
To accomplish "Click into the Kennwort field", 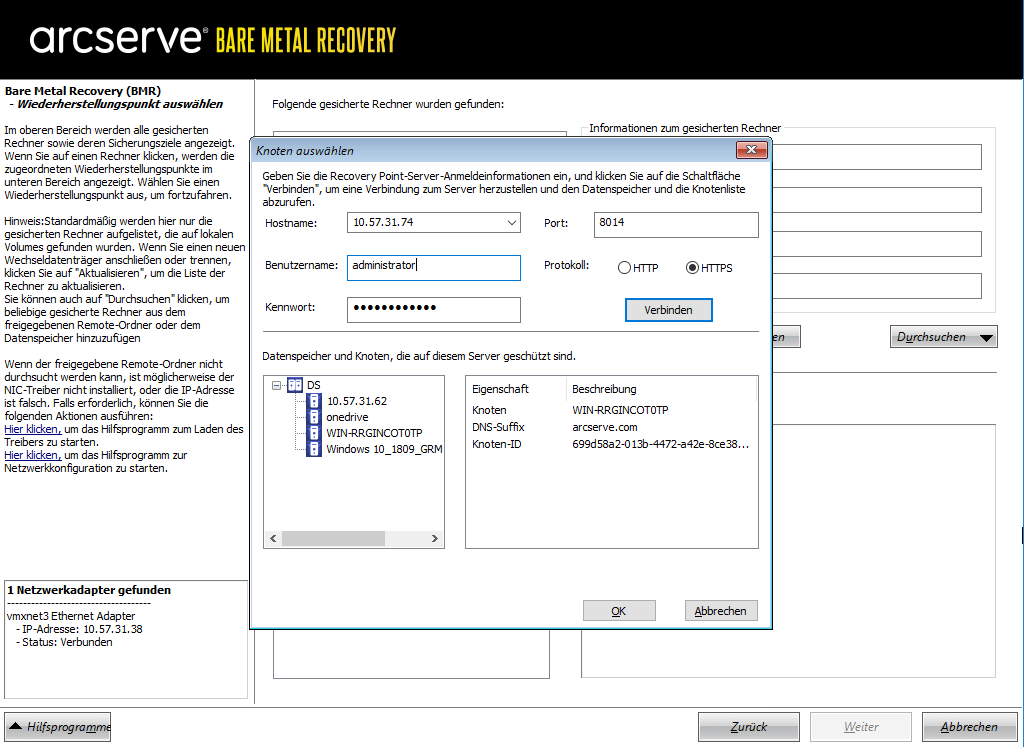I will click(x=434, y=310).
